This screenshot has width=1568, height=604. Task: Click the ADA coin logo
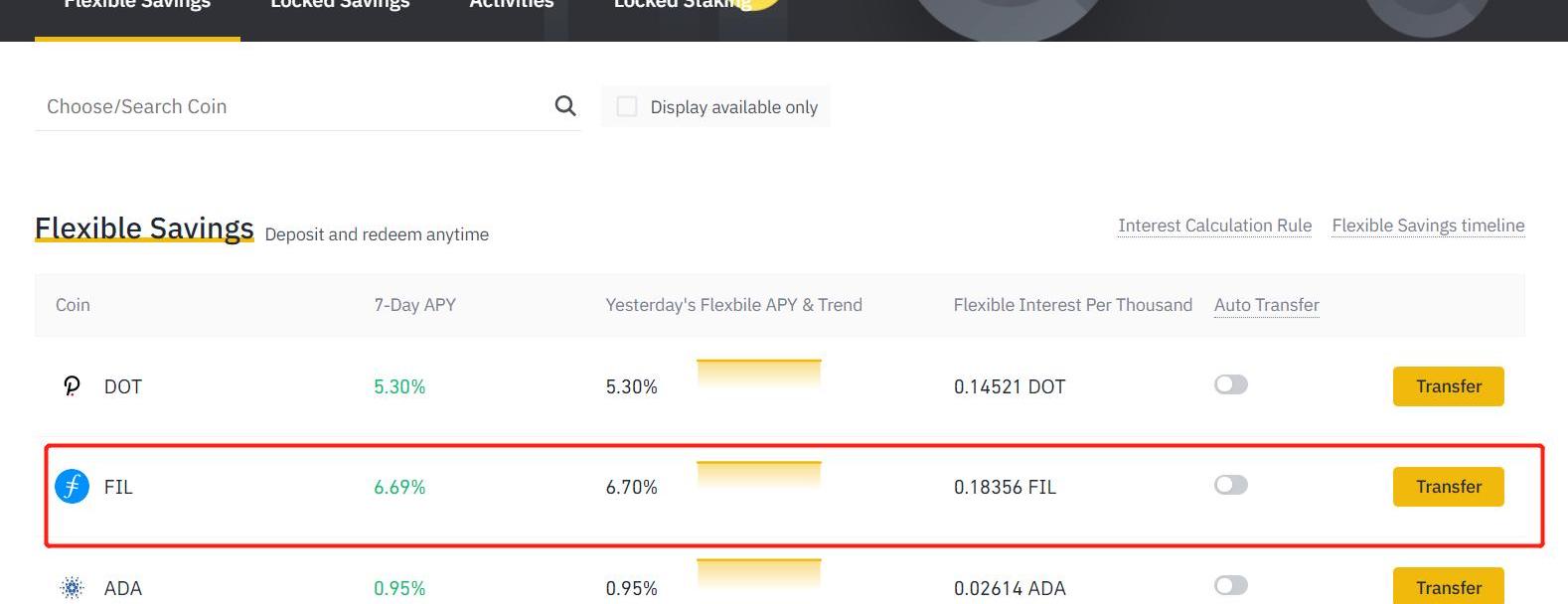click(72, 588)
